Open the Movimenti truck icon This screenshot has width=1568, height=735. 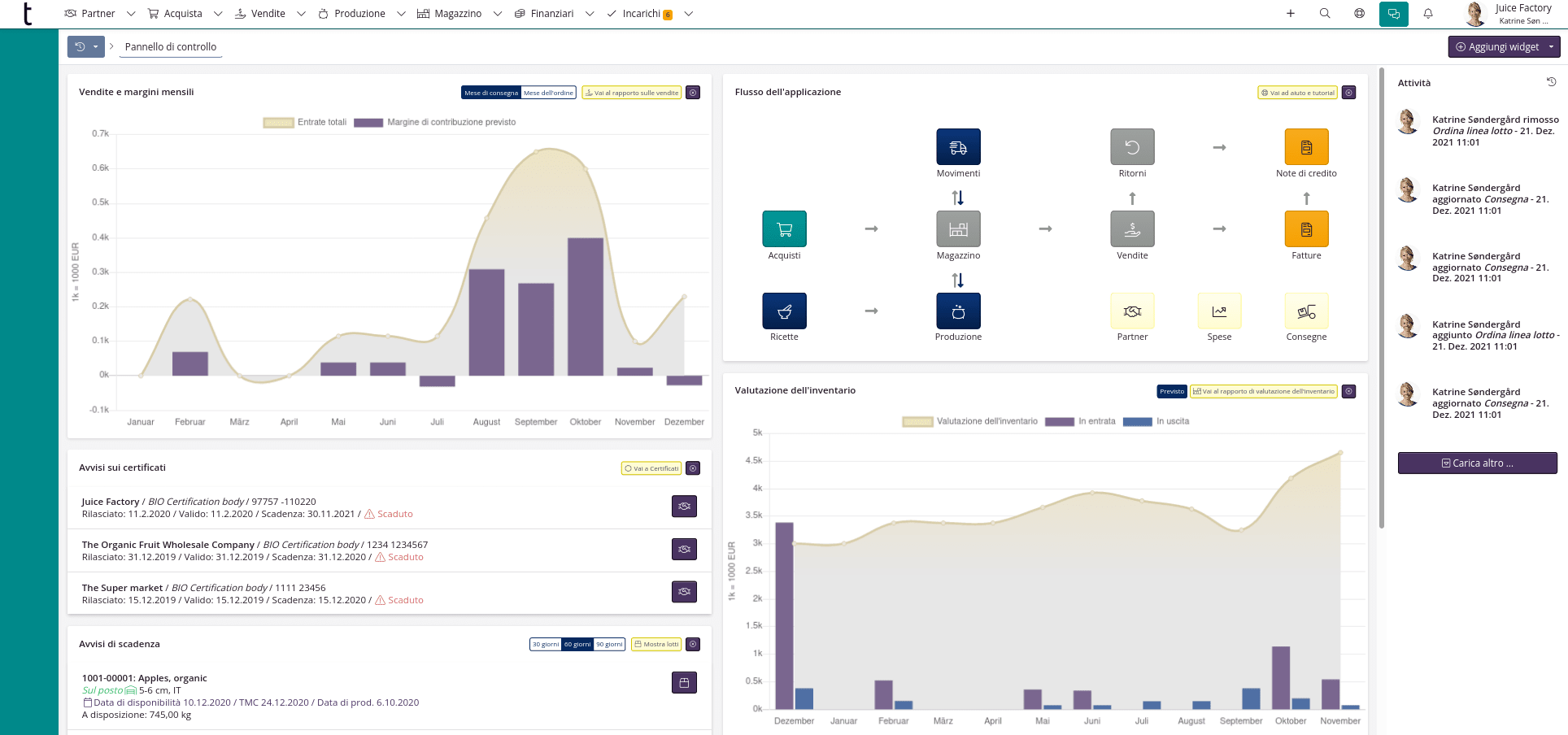958,147
